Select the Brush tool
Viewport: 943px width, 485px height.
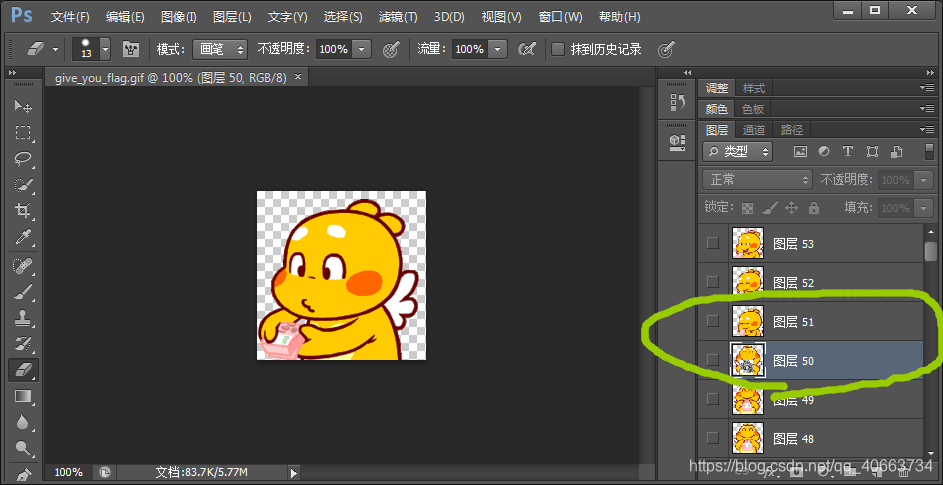pos(23,291)
